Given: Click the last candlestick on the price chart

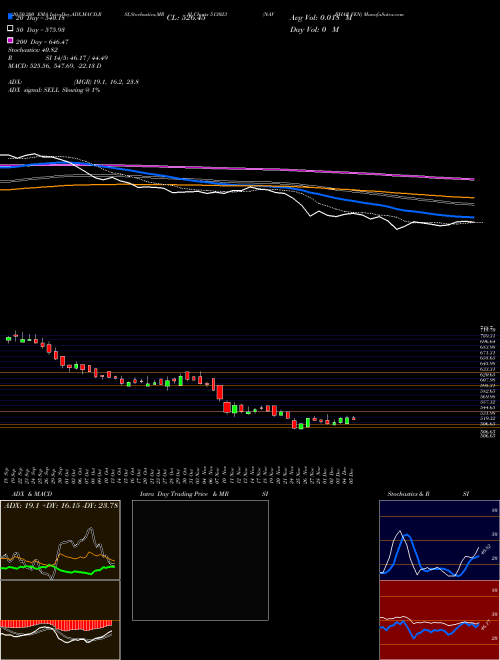Looking at the screenshot, I should [354, 418].
